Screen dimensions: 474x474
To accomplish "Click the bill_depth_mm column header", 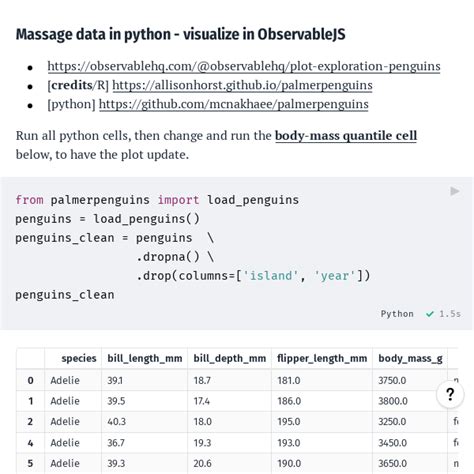I will (230, 358).
